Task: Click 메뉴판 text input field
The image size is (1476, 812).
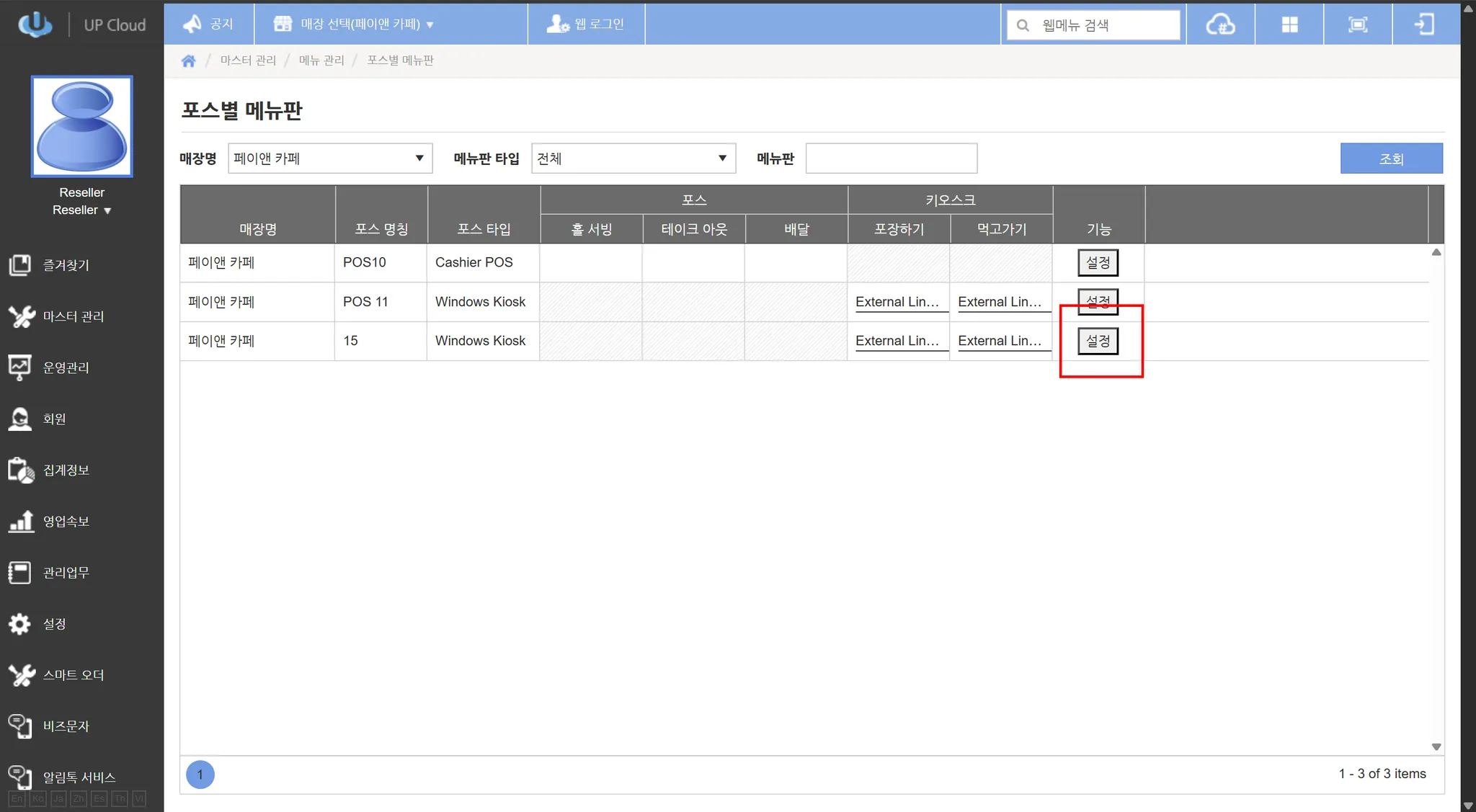Action: (891, 159)
